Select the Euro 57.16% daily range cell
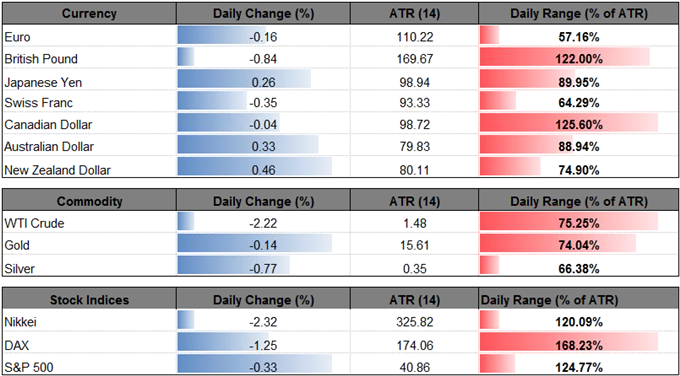 [x=579, y=36]
